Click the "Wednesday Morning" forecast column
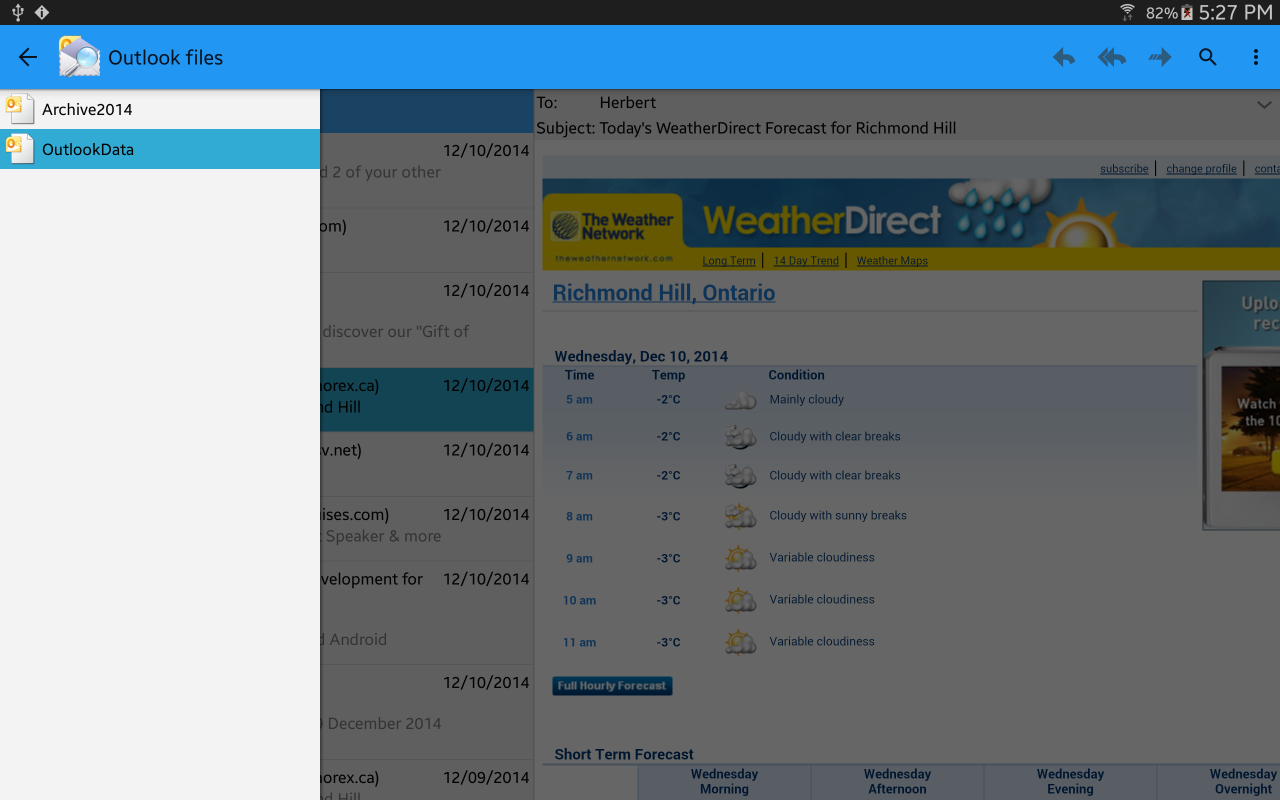Viewport: 1280px width, 800px height. pos(724,782)
